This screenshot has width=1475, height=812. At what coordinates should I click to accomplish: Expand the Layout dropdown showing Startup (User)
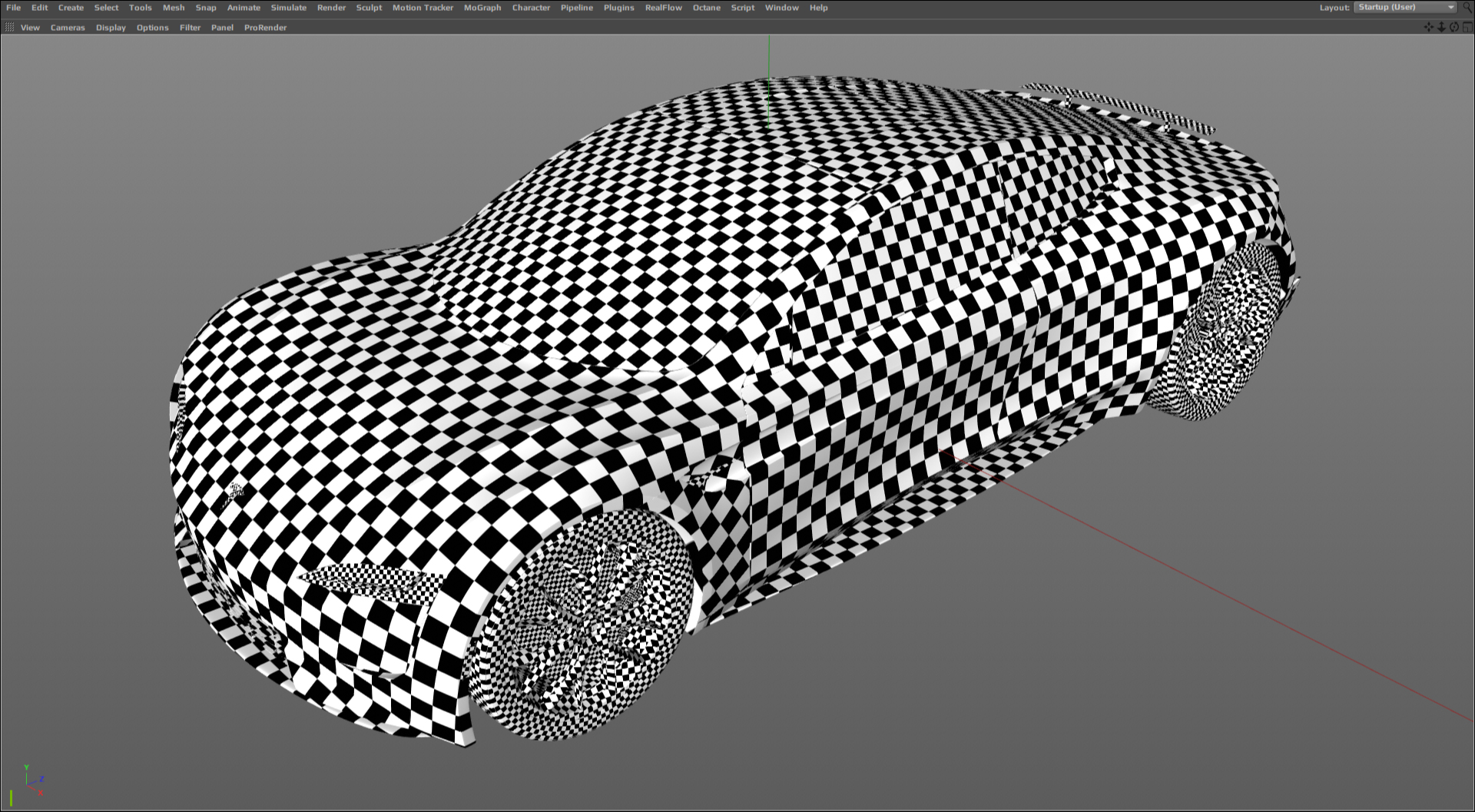(1405, 8)
